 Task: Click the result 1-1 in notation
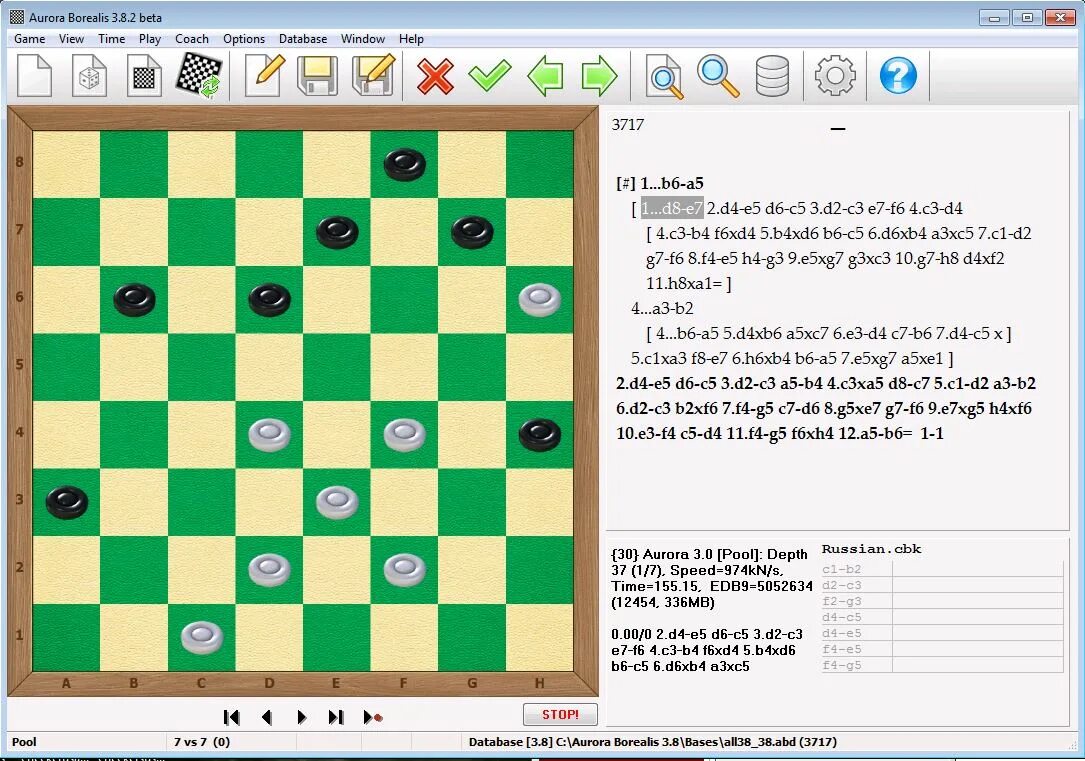tap(932, 433)
